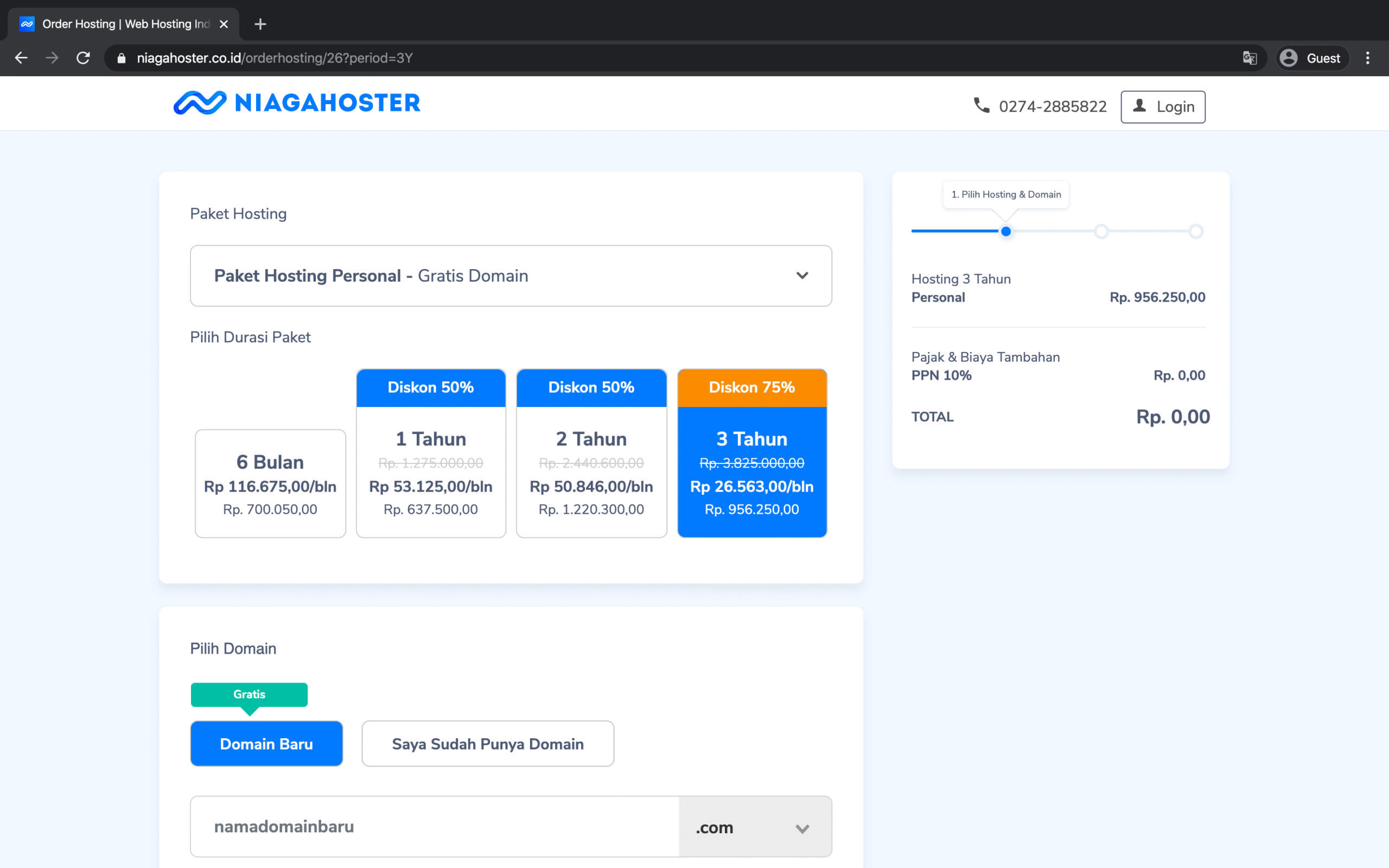Click the address bar URL
This screenshot has height=868, width=1389.
[x=275, y=58]
